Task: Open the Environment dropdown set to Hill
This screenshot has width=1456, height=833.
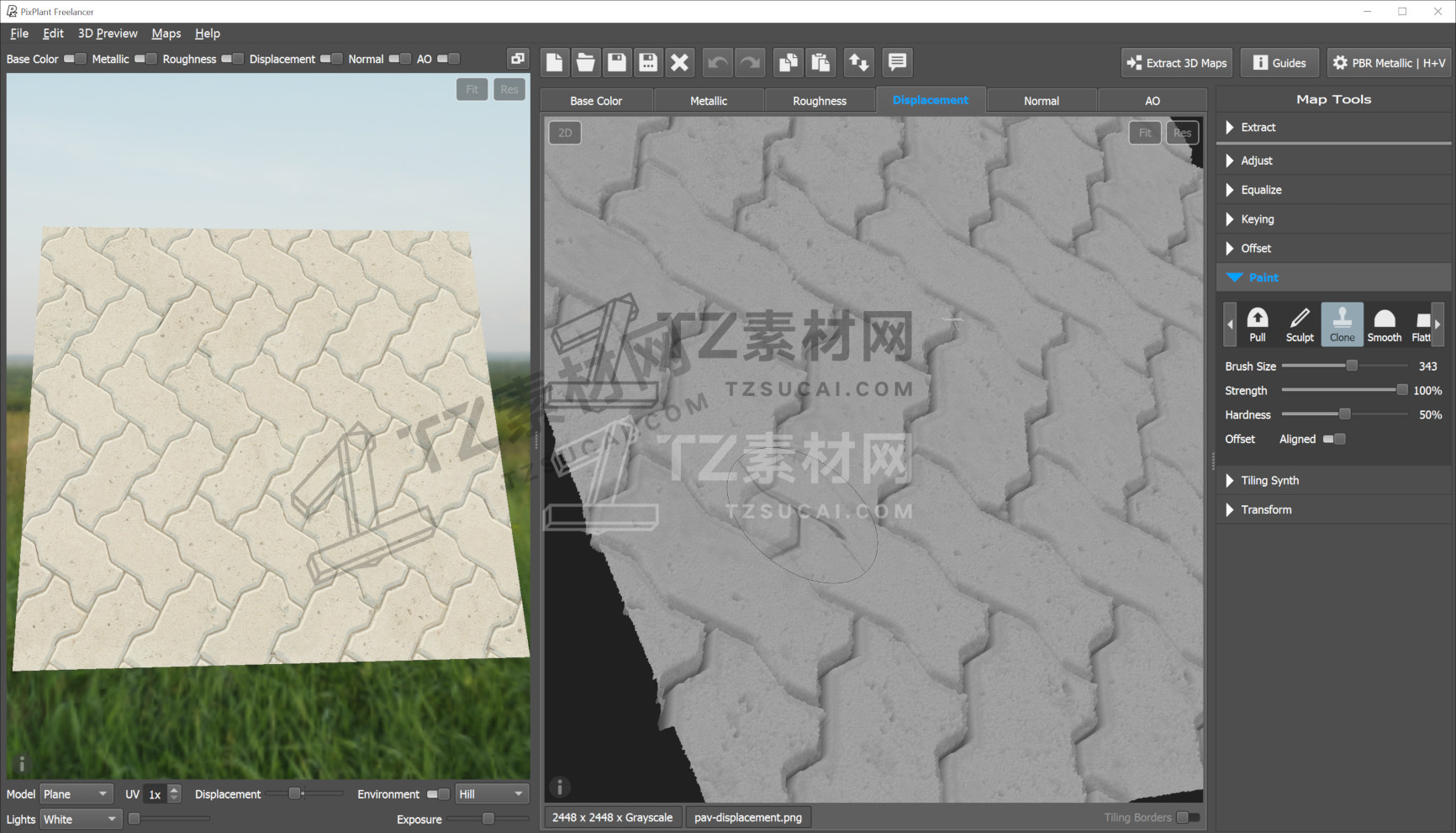Action: click(x=492, y=794)
